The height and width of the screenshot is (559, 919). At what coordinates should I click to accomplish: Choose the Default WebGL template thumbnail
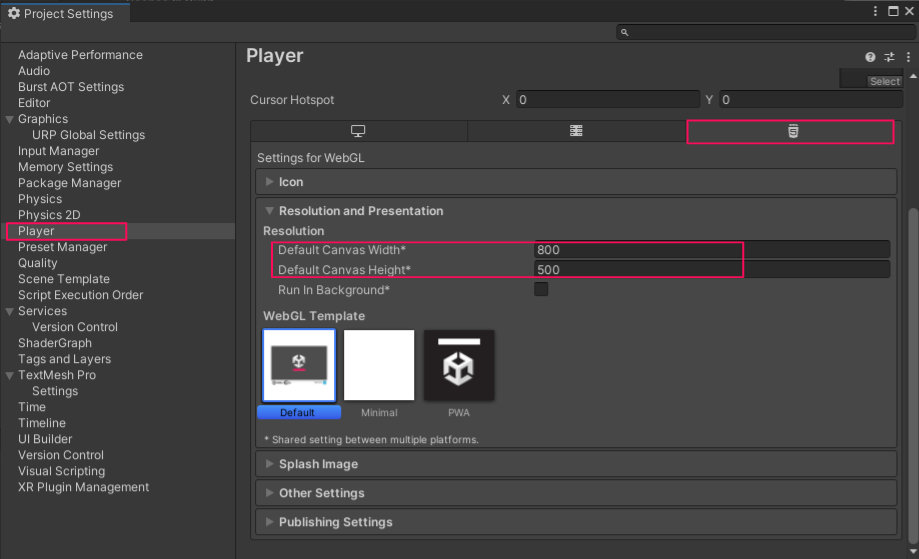(299, 365)
